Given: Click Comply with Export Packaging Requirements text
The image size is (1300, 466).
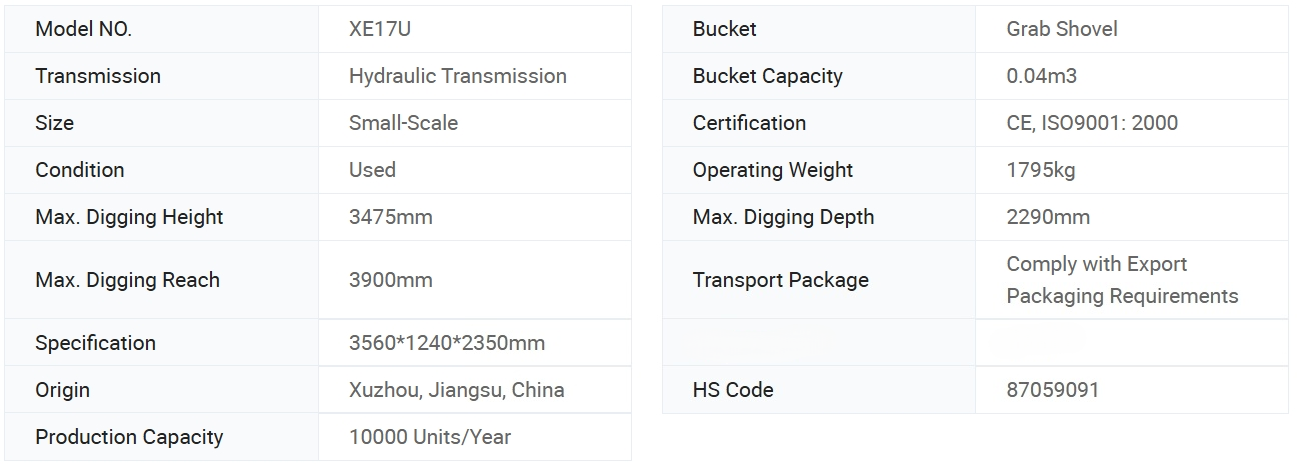Looking at the screenshot, I should (1121, 280).
